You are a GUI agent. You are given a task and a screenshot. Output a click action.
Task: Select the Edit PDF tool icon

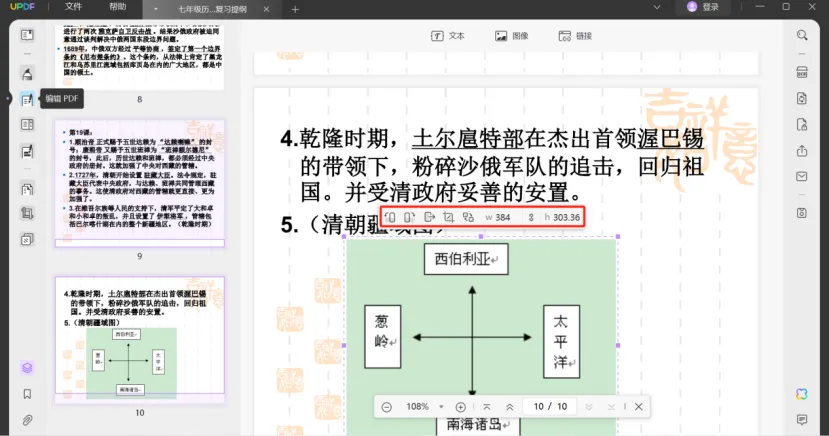click(x=27, y=99)
